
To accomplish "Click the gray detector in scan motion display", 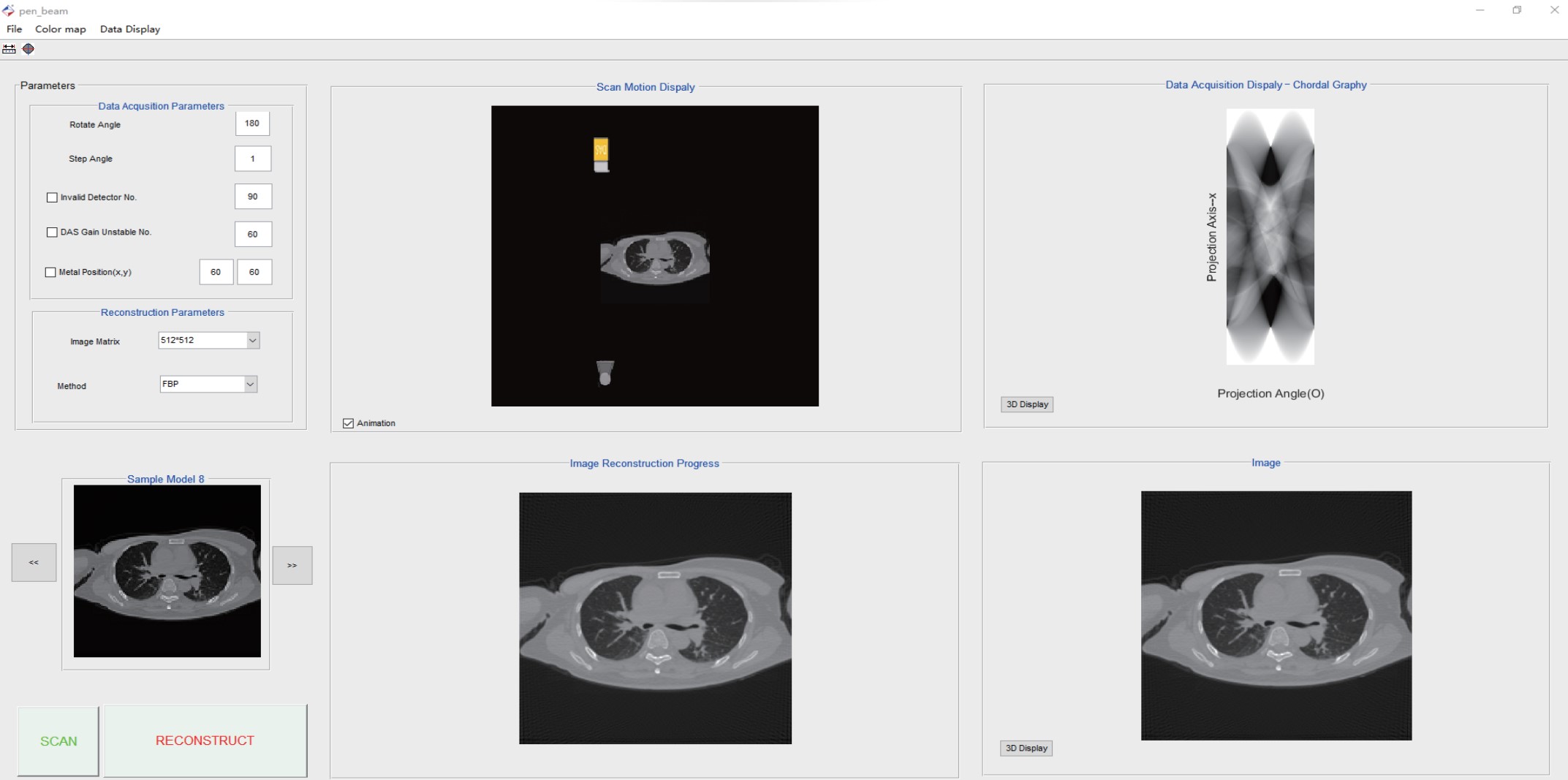I will pos(605,372).
